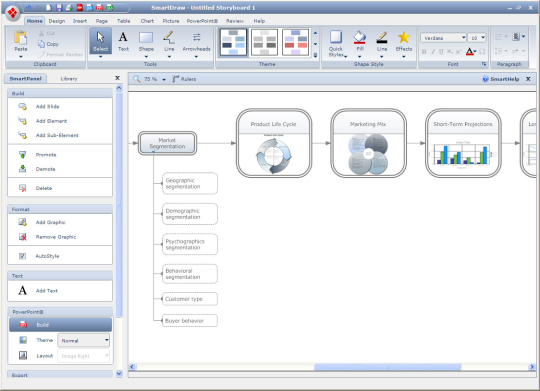Viewport: 540px width, 391px height.
Task: Pick the Line tool in Tools group
Action: [x=169, y=42]
